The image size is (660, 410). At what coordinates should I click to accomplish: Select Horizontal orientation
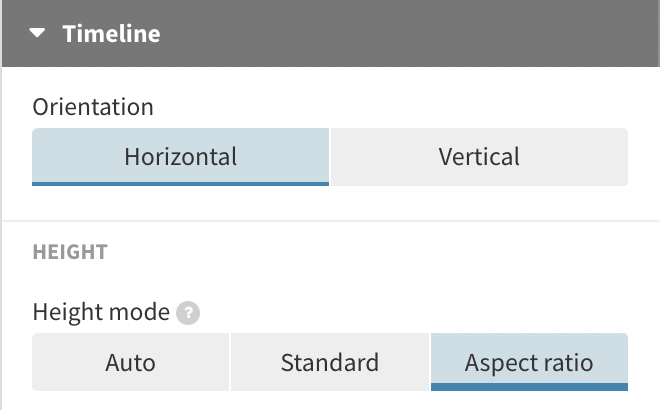180,157
